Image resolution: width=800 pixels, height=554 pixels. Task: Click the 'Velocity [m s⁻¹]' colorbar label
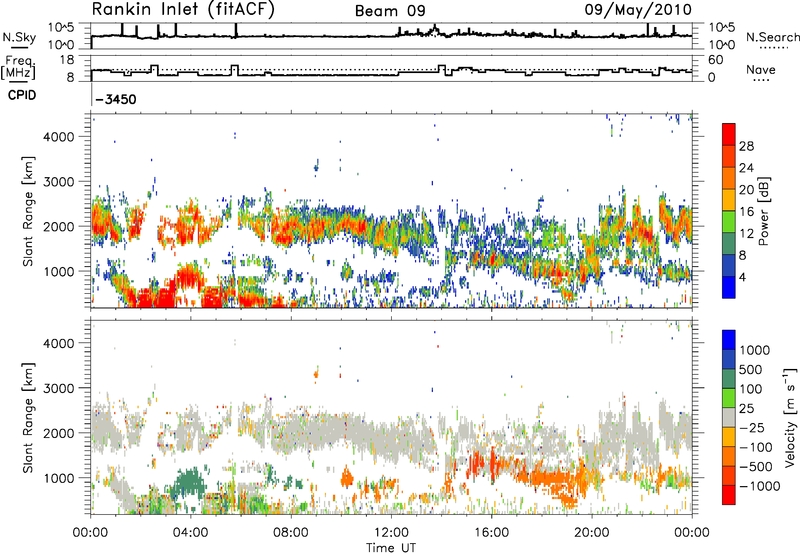[x=790, y=418]
